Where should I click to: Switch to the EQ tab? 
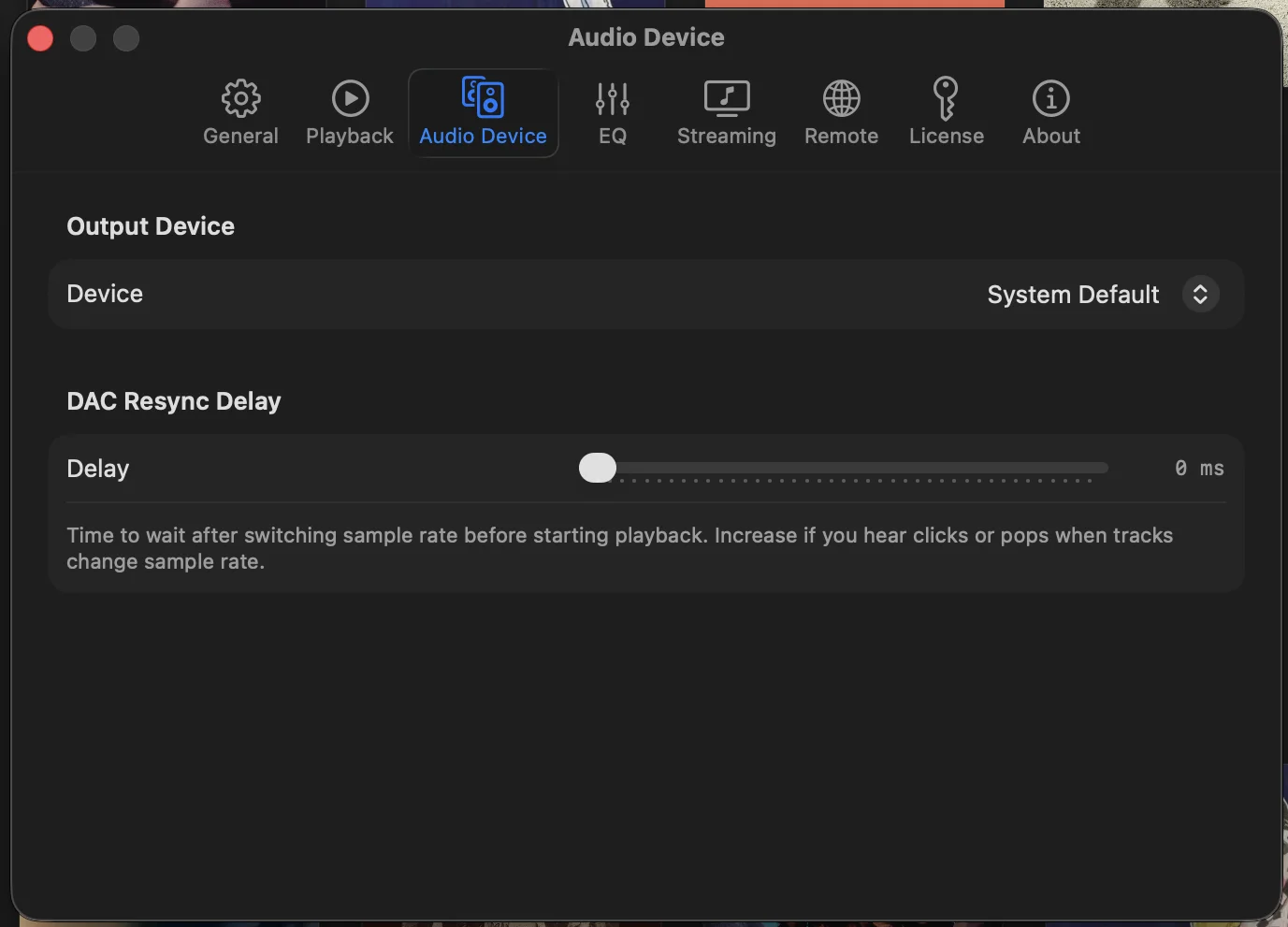click(613, 112)
